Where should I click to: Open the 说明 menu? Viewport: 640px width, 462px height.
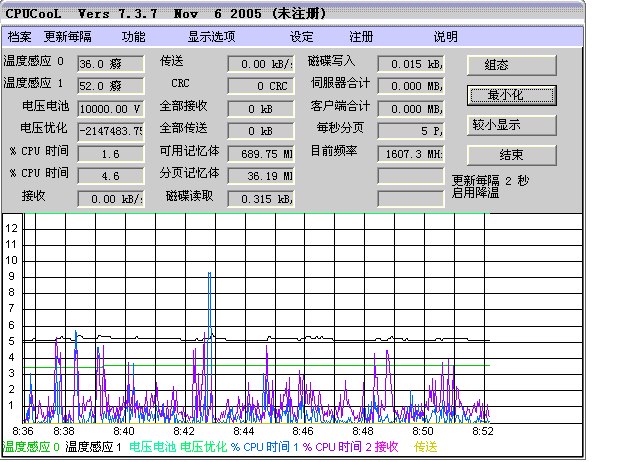[x=445, y=37]
